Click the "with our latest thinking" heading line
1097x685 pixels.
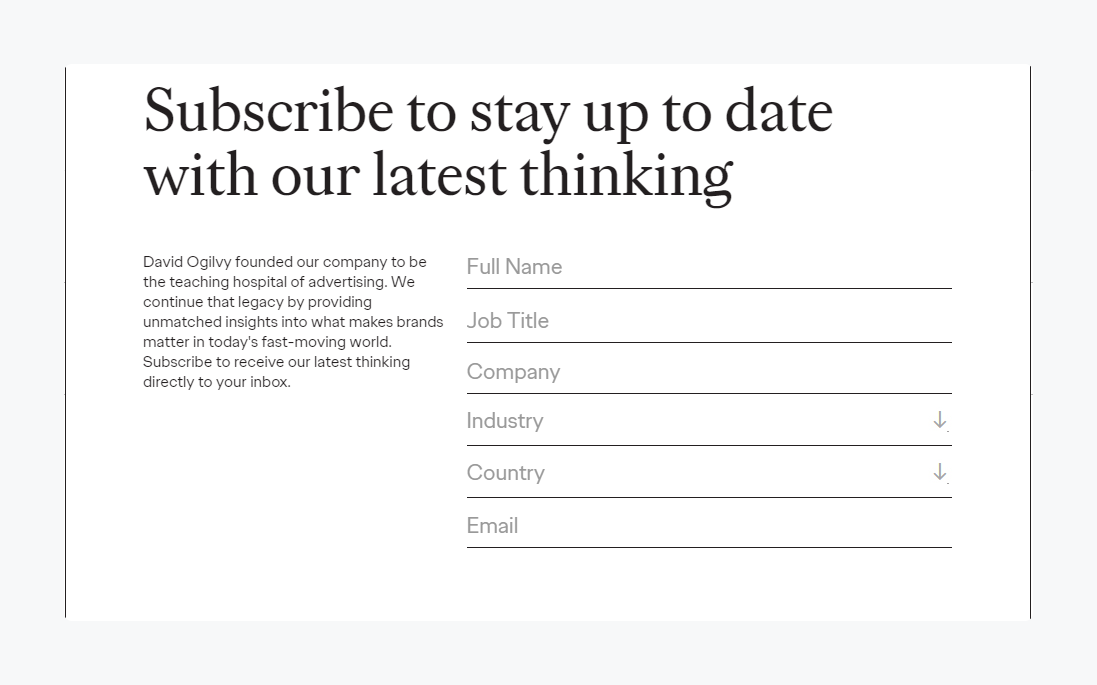click(438, 174)
